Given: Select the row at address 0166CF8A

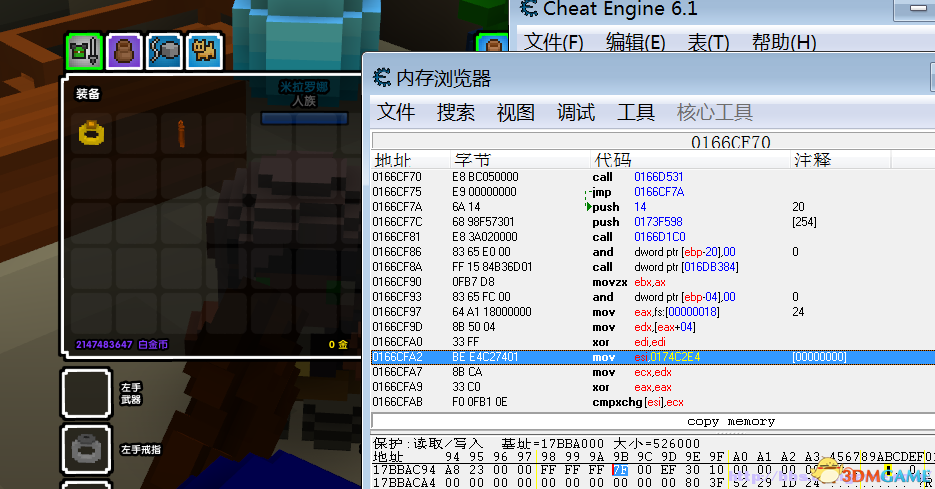Looking at the screenshot, I should pyautogui.click(x=653, y=267).
